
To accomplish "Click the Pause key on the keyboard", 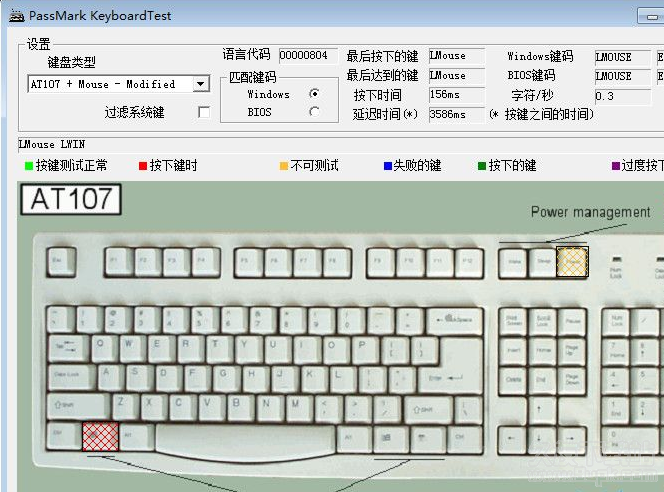I will click(x=572, y=322).
